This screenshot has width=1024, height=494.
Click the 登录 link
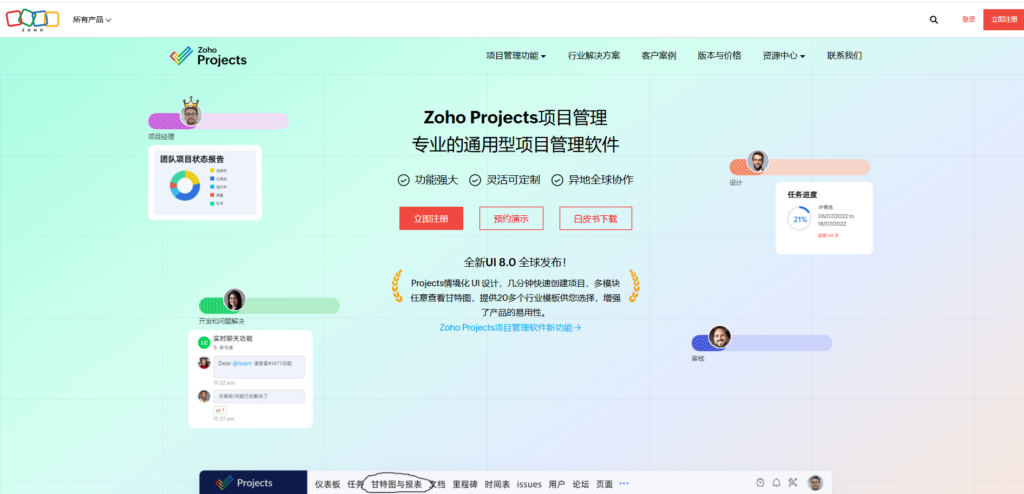(968, 20)
